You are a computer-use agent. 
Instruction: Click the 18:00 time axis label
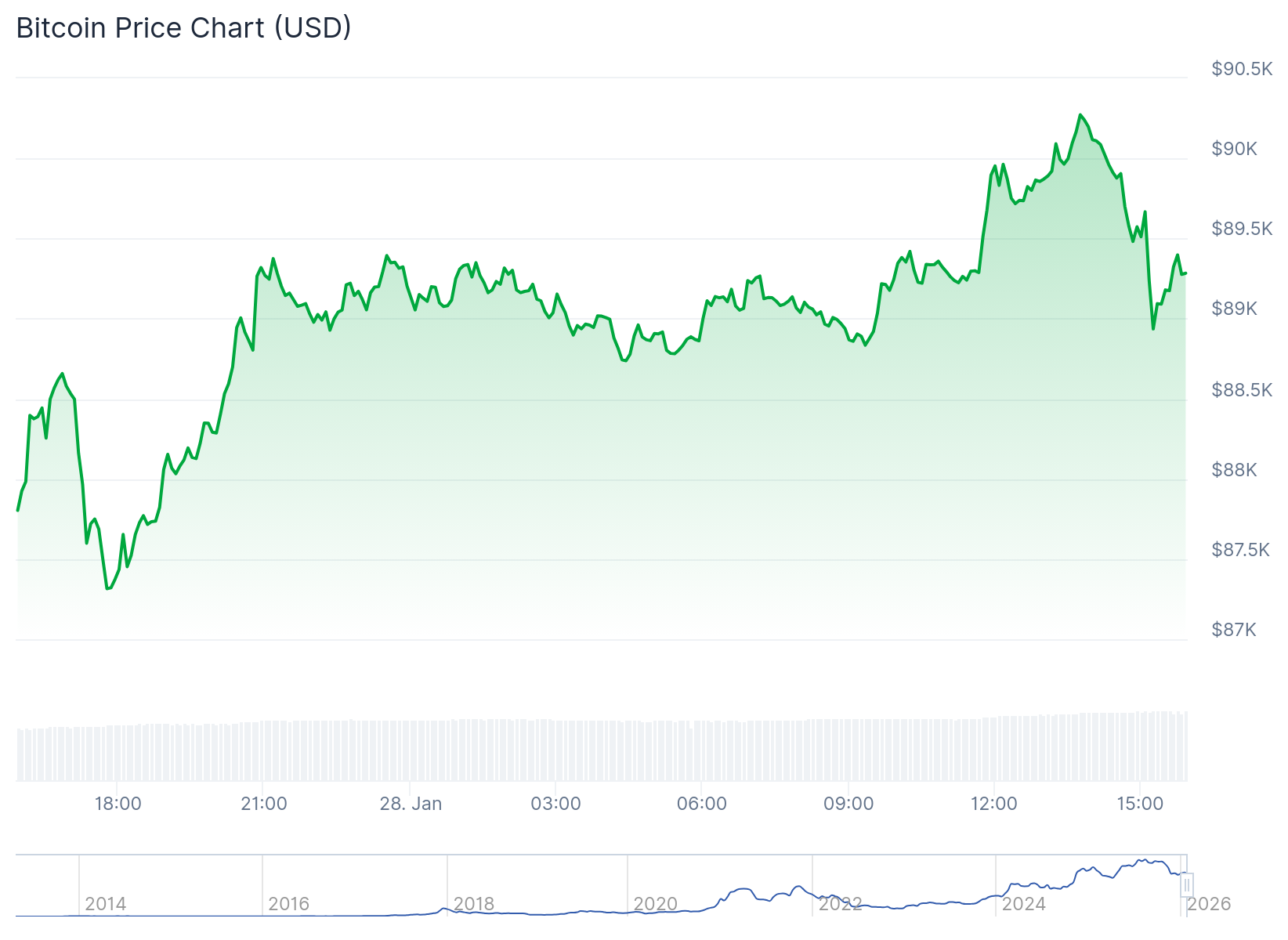coord(118,804)
